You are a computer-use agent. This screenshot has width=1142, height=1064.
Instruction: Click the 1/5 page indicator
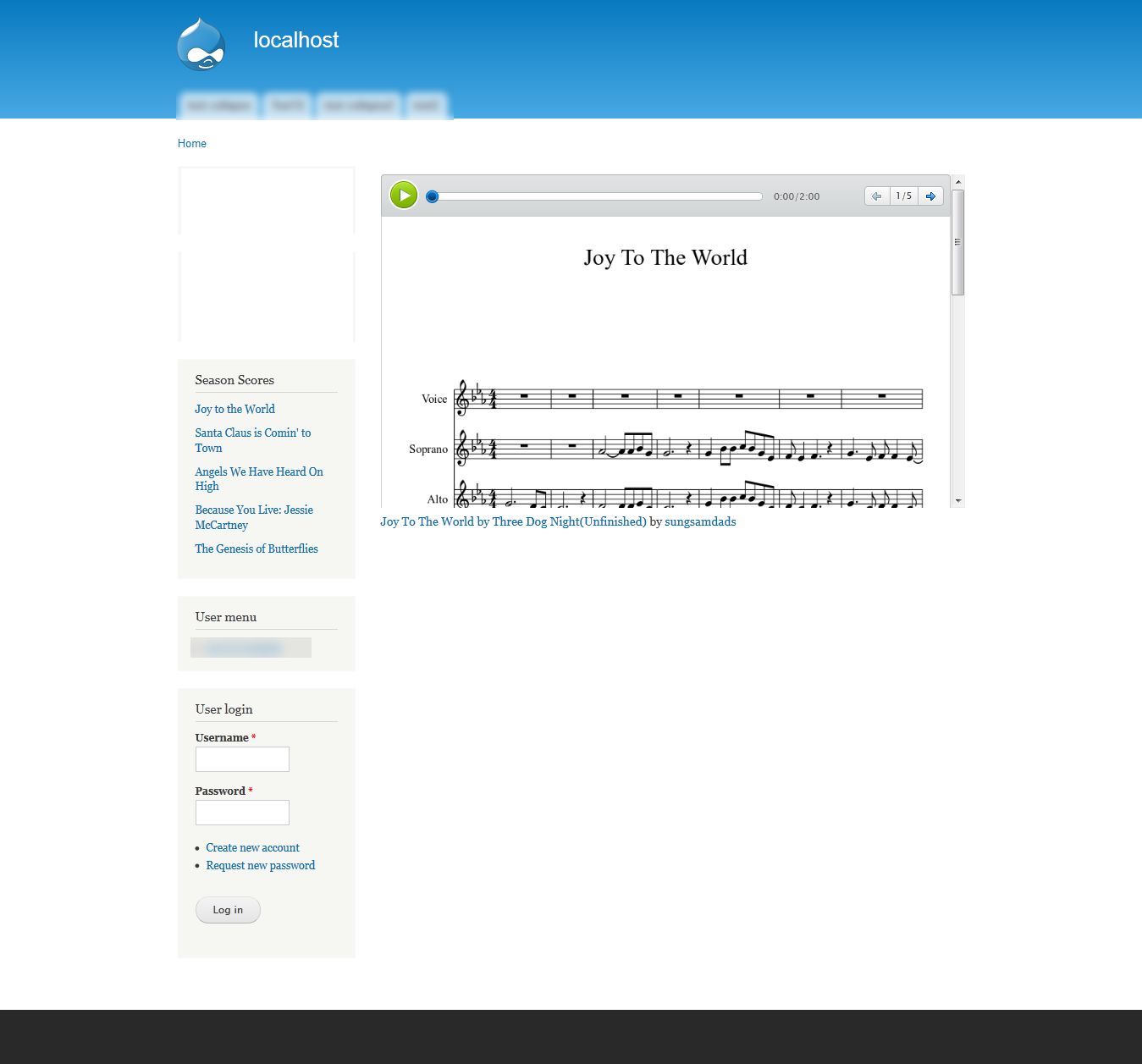[904, 196]
